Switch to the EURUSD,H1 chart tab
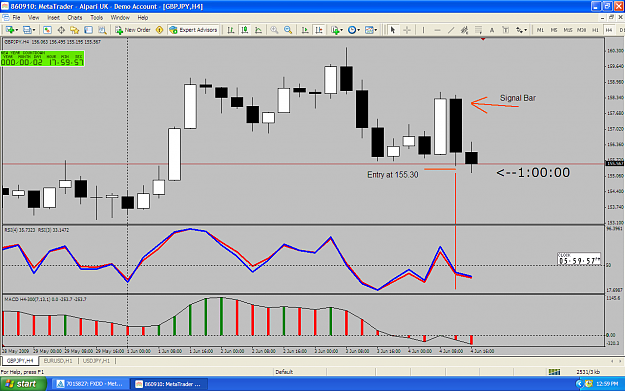 click(58, 361)
